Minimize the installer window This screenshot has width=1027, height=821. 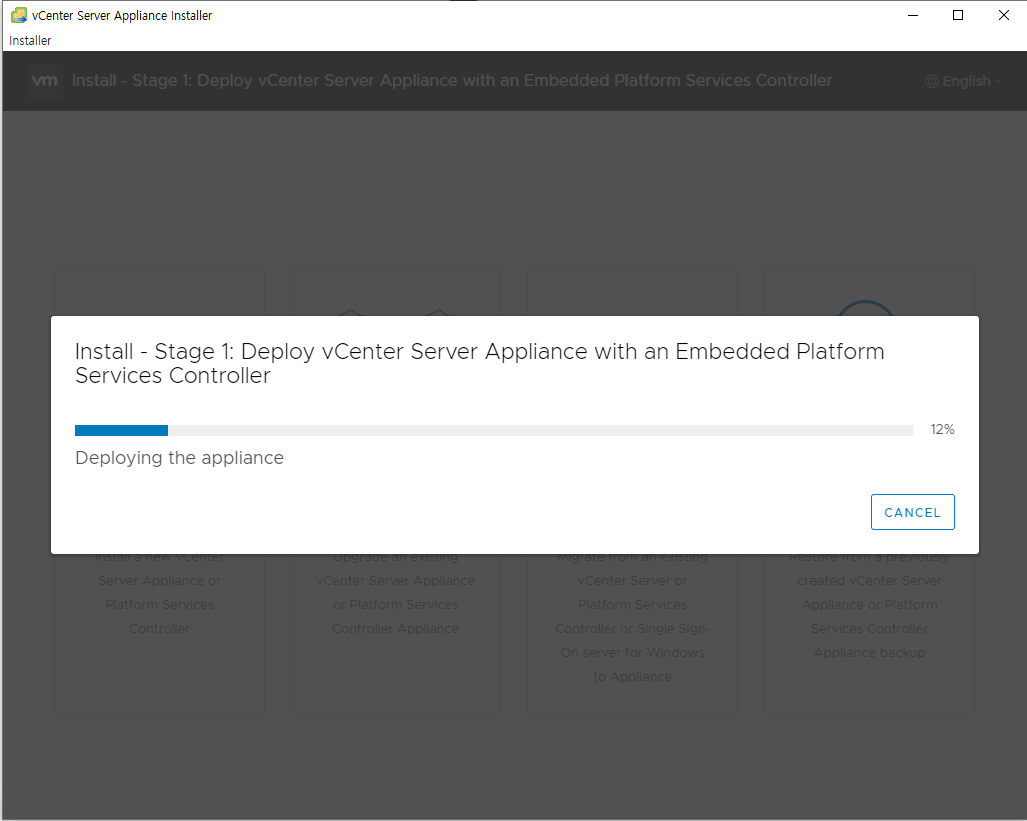click(x=913, y=15)
